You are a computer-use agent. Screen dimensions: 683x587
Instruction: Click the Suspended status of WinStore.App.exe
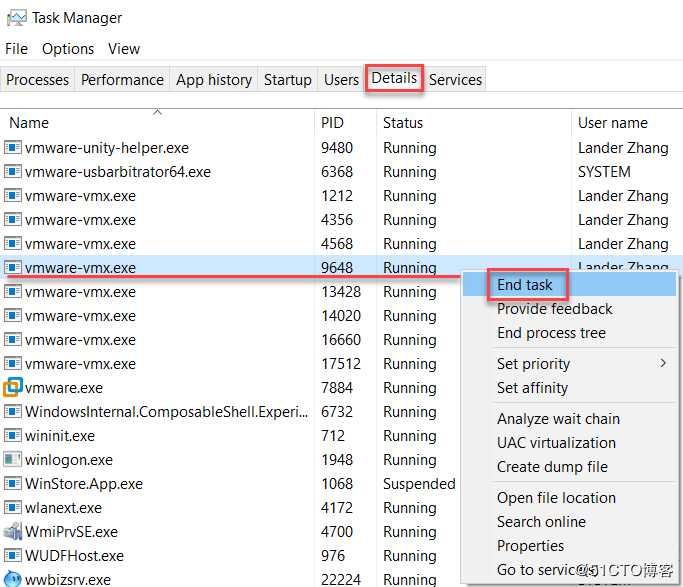tap(419, 483)
